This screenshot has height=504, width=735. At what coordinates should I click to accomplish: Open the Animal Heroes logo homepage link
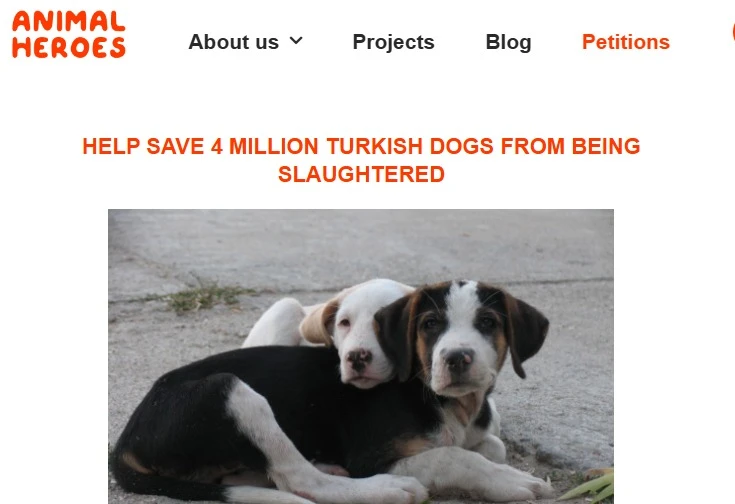69,35
